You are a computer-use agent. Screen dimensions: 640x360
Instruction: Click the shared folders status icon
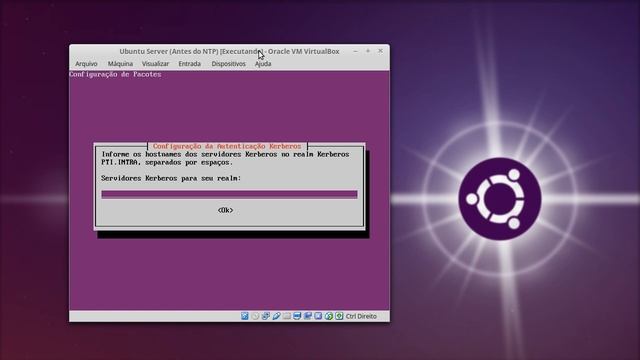pos(287,316)
